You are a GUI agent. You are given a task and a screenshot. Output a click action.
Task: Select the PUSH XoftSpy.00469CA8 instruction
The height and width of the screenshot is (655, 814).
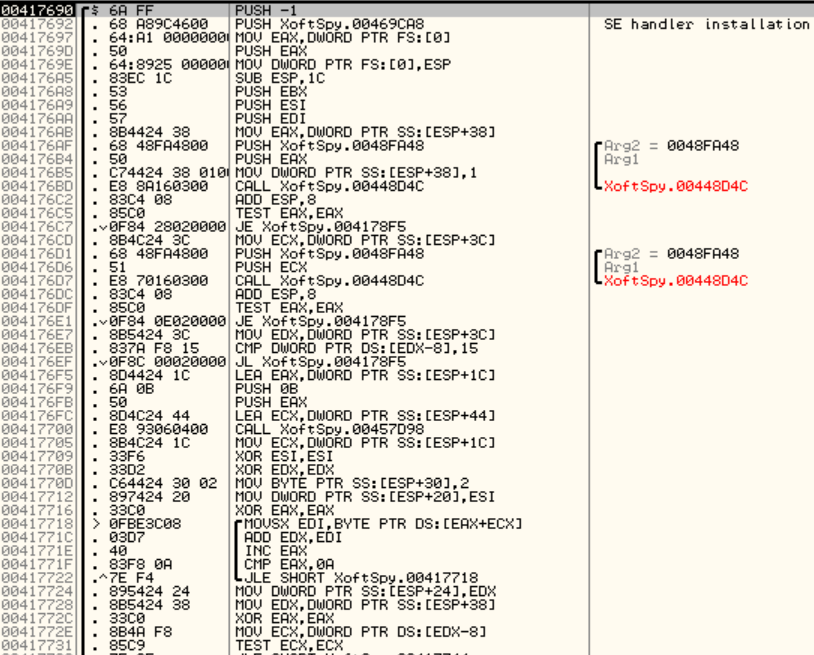(x=330, y=24)
